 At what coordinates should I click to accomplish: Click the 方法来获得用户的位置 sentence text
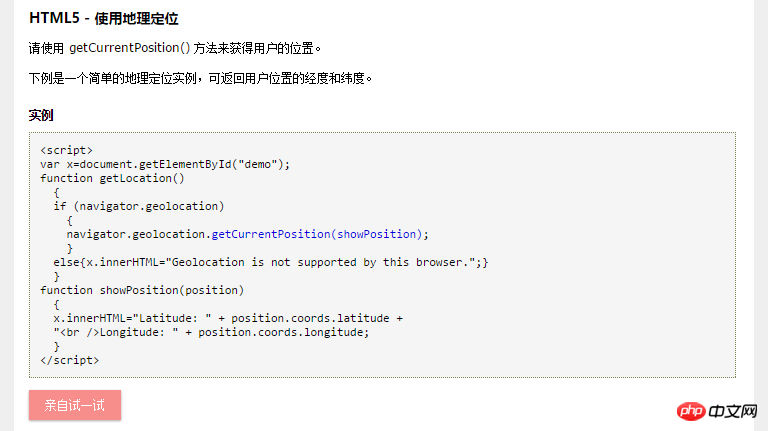tap(257, 48)
